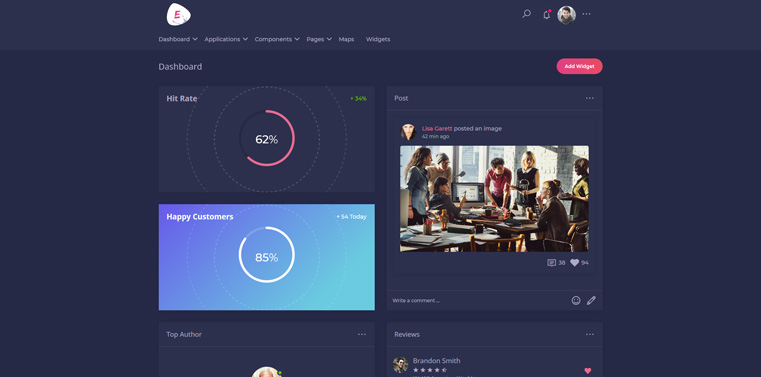Click the Hit Rate 62% progress ring
The width and height of the screenshot is (761, 377).
[x=266, y=138]
